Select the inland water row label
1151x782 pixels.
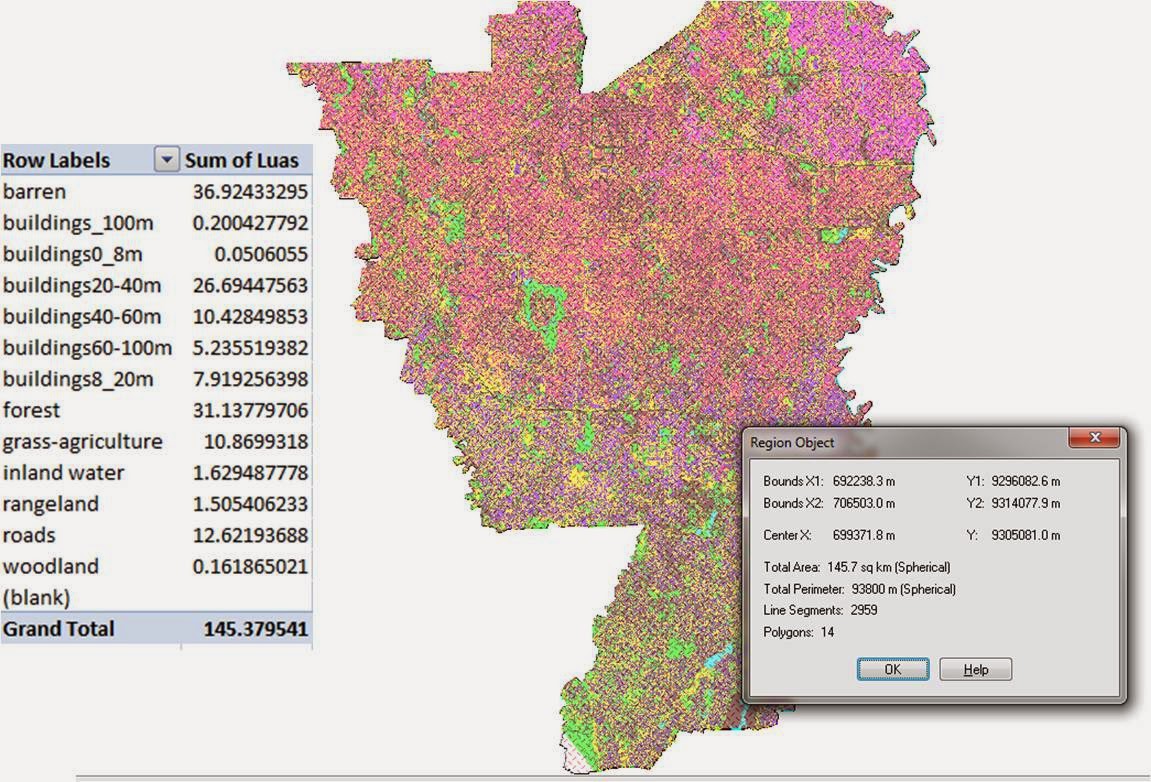click(64, 472)
